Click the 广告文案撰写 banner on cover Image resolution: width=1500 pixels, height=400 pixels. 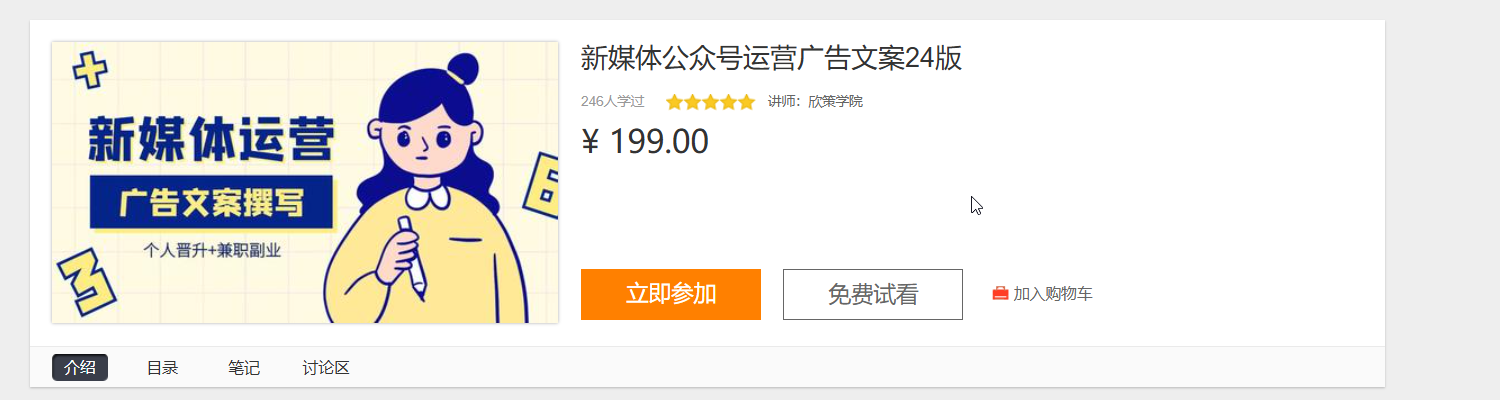pos(211,203)
